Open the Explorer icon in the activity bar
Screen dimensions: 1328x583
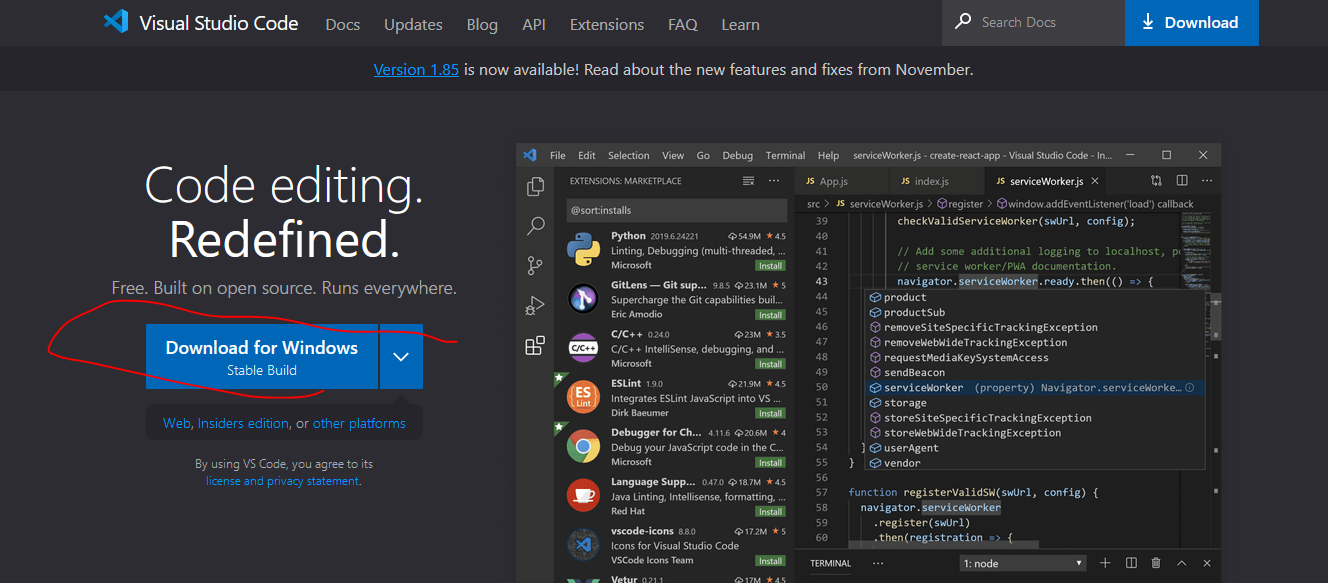535,186
